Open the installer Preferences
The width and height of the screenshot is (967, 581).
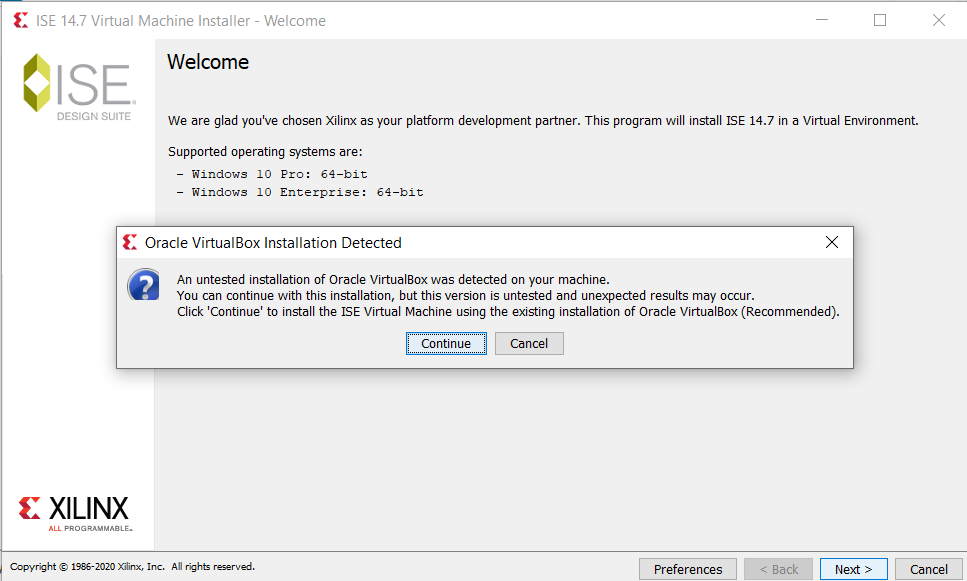pos(687,569)
